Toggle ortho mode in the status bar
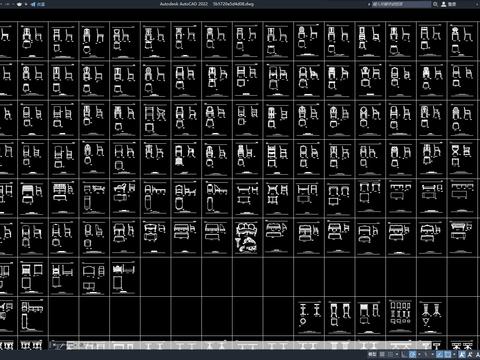Image resolution: width=480 pixels, height=360 pixels. pos(404,354)
